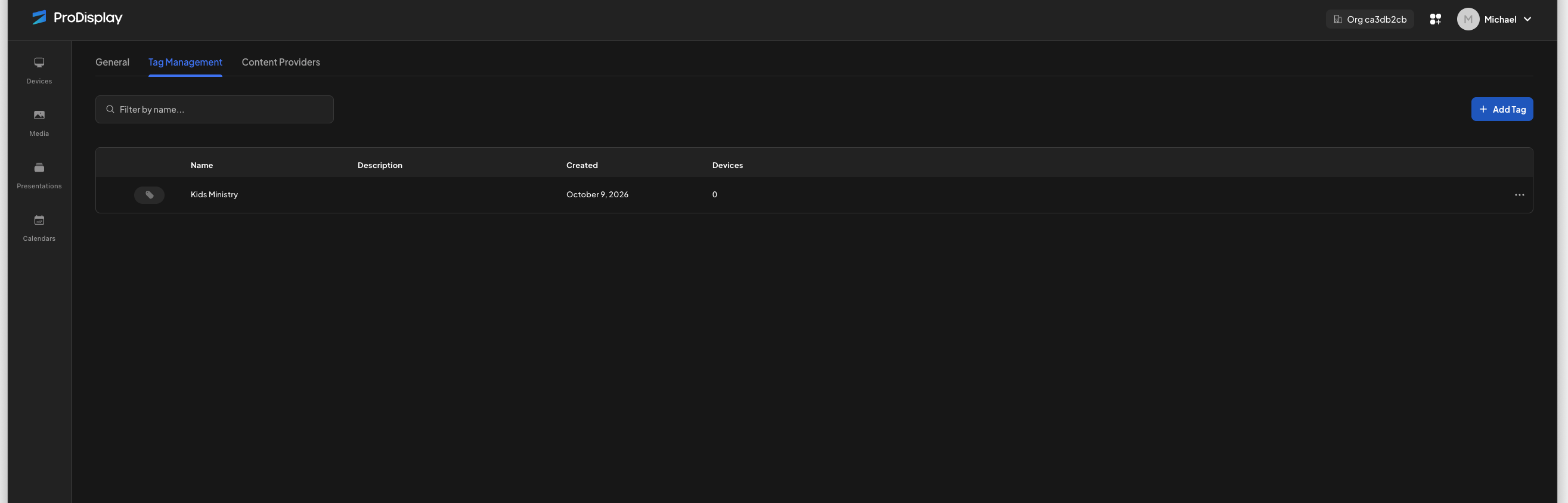Open the Media sidebar section
Viewport: 1568px width, 503px height.
[39, 123]
